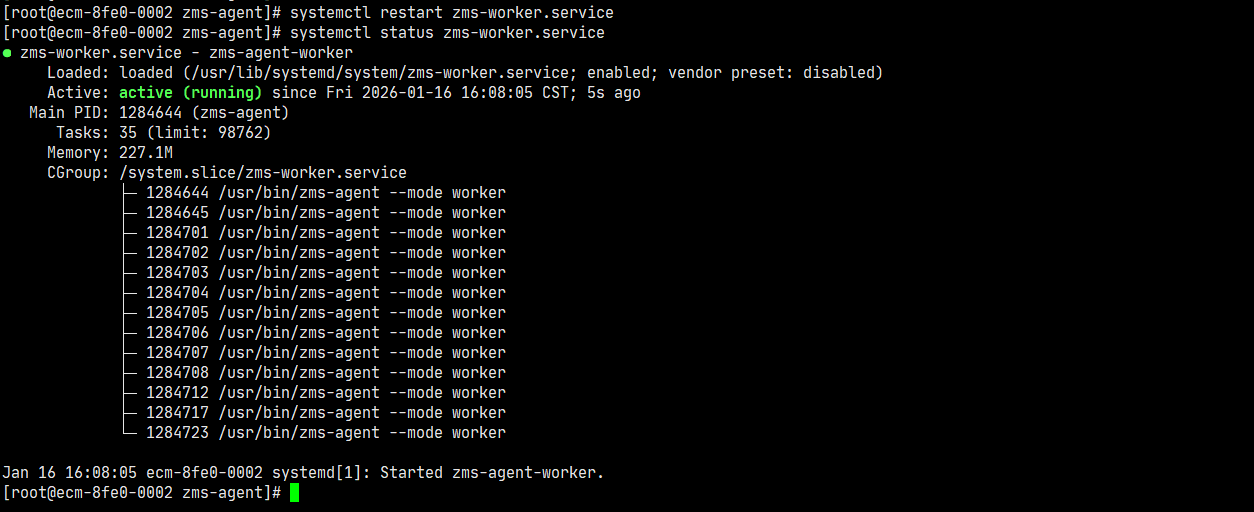Click the green service status dot
Screen dimensions: 1254x512
click(8, 53)
